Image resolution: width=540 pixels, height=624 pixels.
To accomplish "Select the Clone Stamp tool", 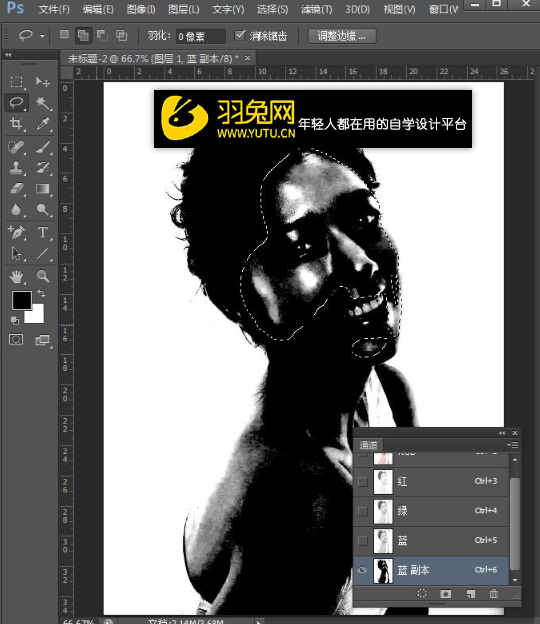I will (16, 168).
